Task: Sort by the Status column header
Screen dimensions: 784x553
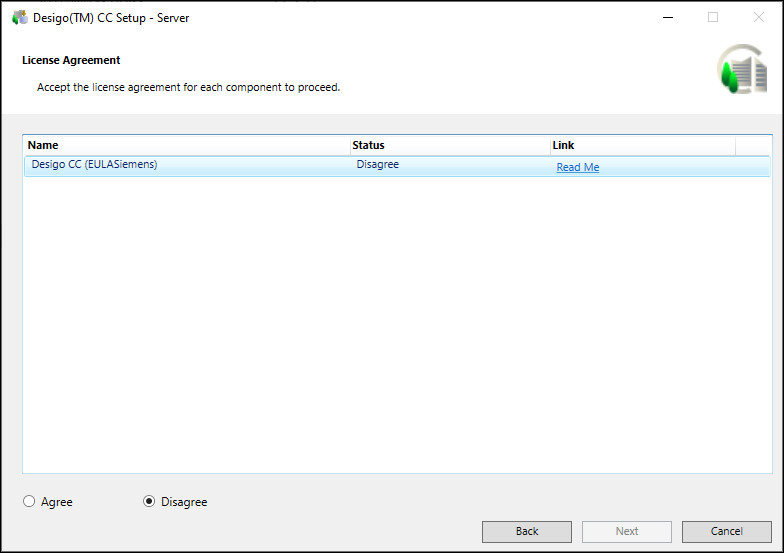Action: (x=449, y=145)
